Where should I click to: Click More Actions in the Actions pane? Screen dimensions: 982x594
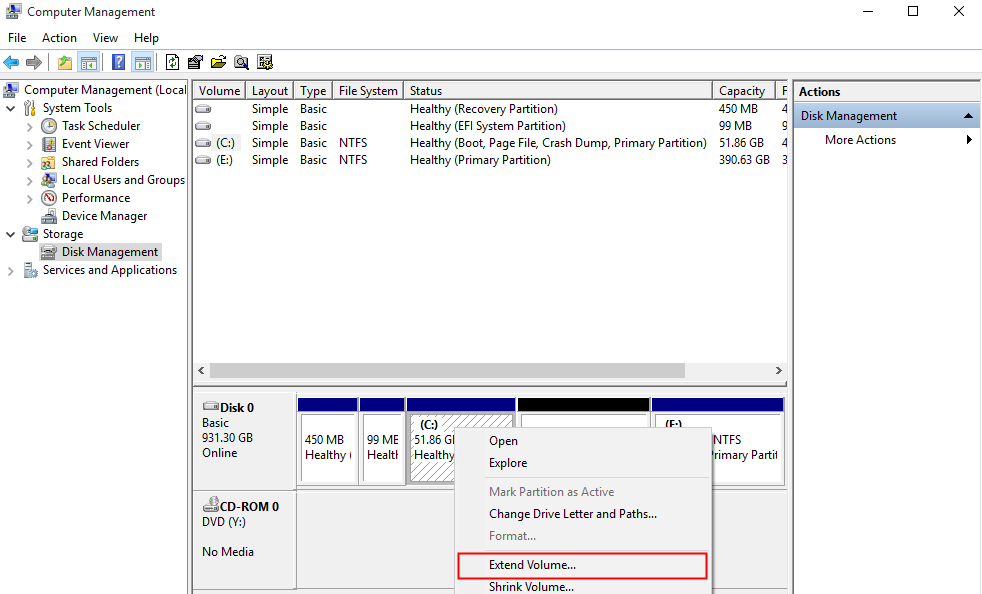[858, 139]
